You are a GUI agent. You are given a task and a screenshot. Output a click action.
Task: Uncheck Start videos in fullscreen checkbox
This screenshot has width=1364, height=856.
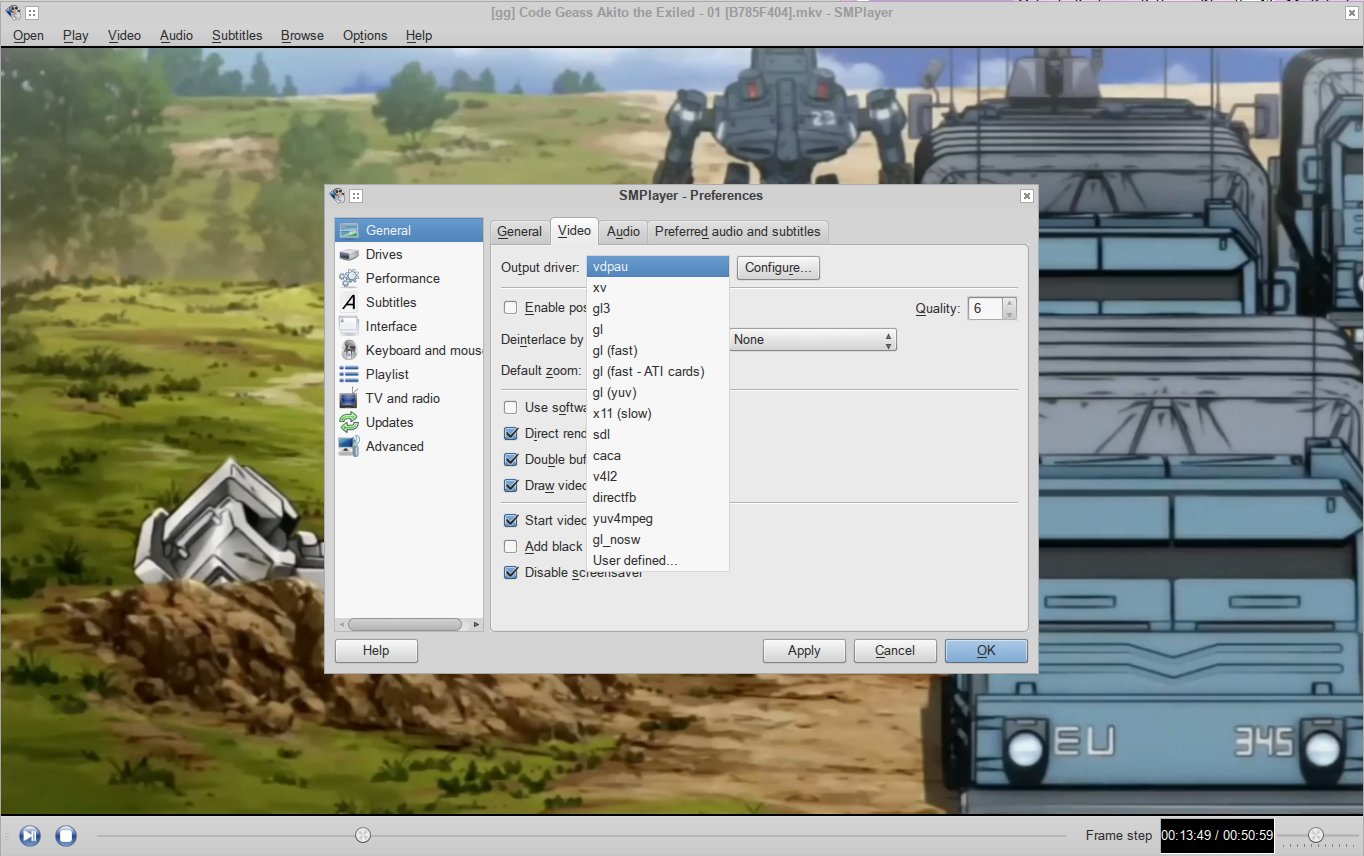click(x=511, y=520)
